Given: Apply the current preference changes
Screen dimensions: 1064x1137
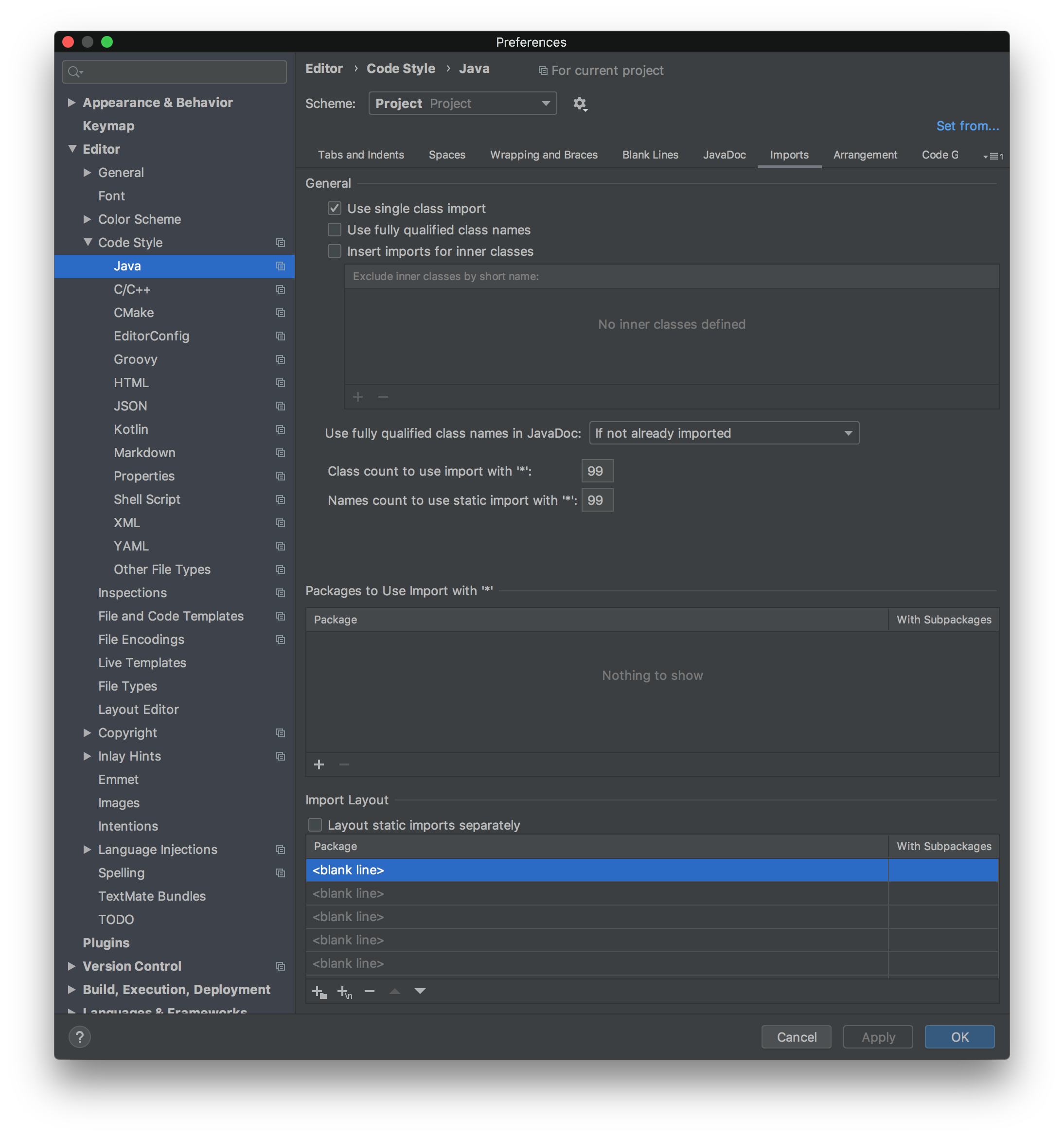Looking at the screenshot, I should [x=878, y=1036].
